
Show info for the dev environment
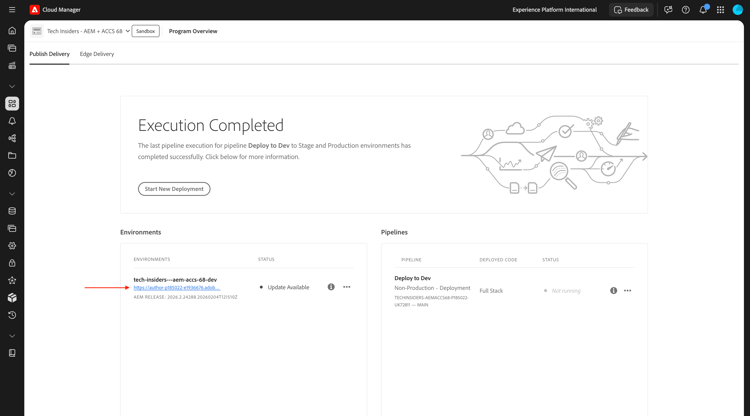[331, 287]
